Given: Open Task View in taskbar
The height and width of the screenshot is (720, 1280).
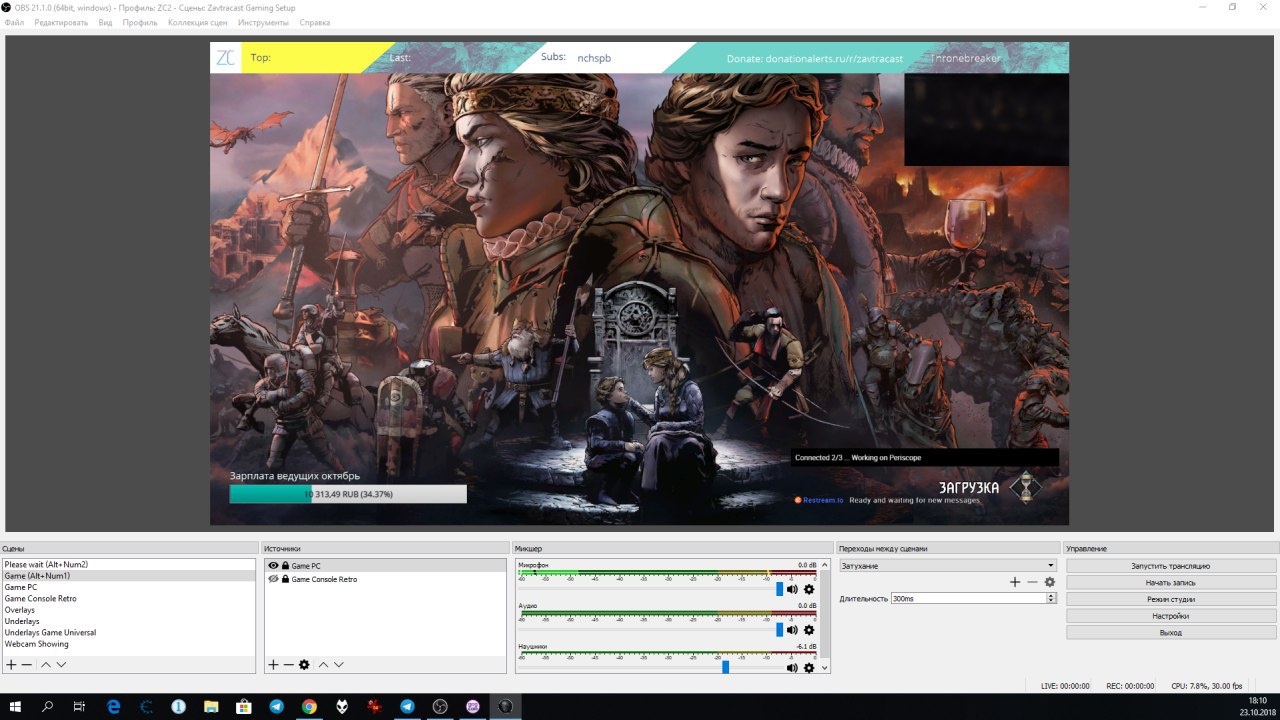Looking at the screenshot, I should [79, 706].
